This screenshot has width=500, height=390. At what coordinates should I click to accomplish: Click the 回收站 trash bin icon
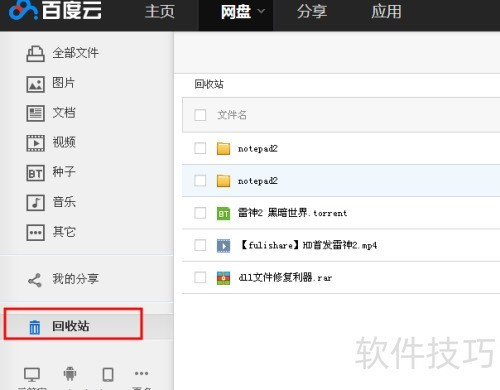tap(35, 327)
